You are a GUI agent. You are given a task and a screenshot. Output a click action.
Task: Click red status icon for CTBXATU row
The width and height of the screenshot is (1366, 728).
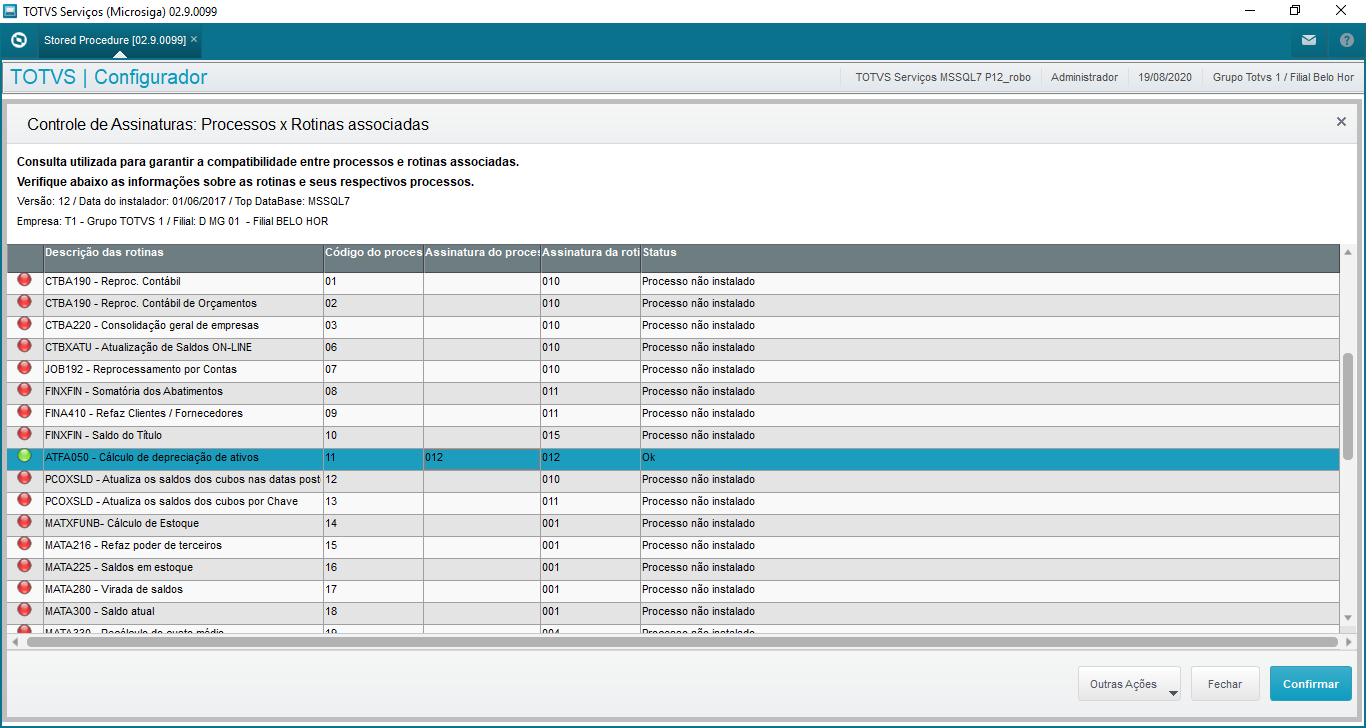tap(25, 346)
